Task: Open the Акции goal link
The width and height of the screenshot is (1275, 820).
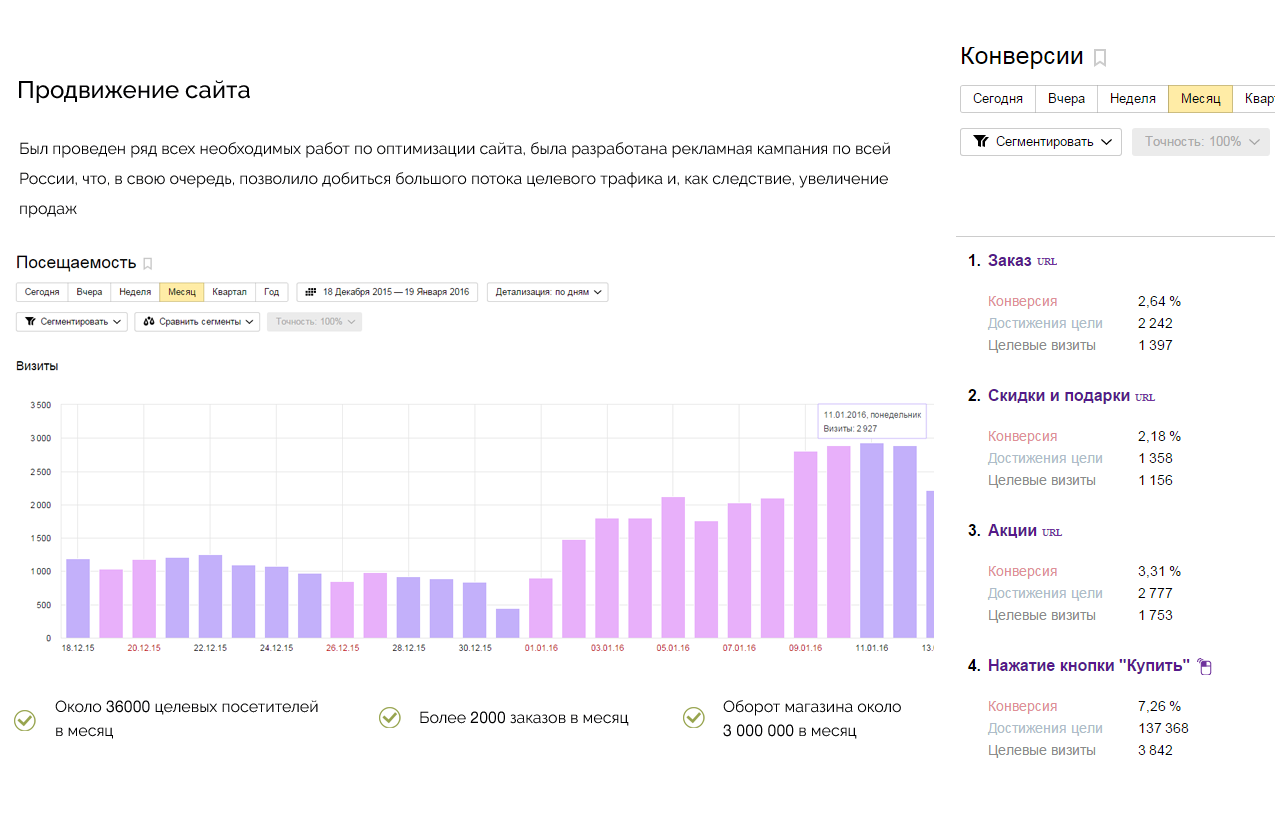Action: click(1012, 530)
